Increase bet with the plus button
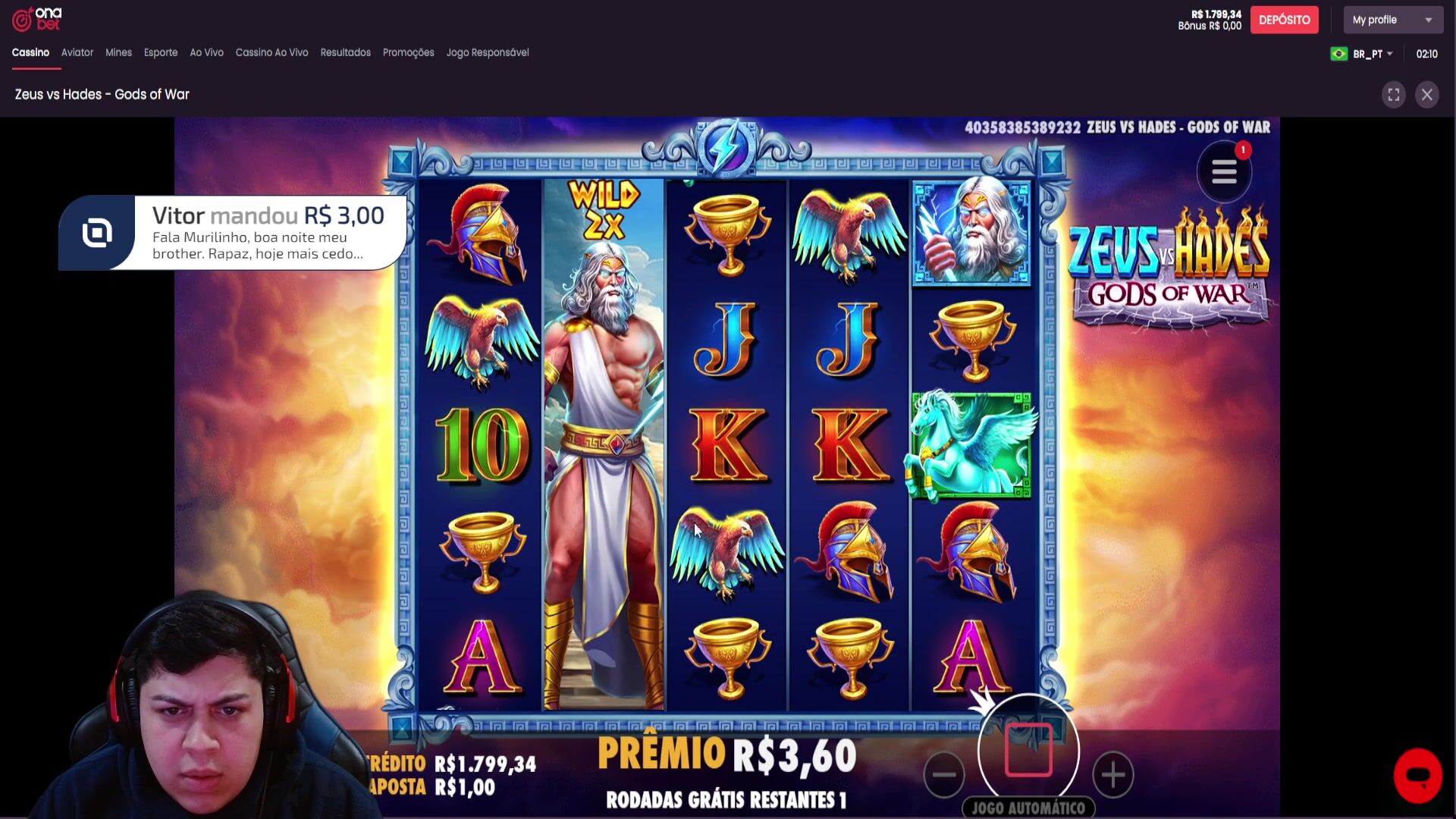Image resolution: width=1456 pixels, height=819 pixels. pyautogui.click(x=1112, y=774)
